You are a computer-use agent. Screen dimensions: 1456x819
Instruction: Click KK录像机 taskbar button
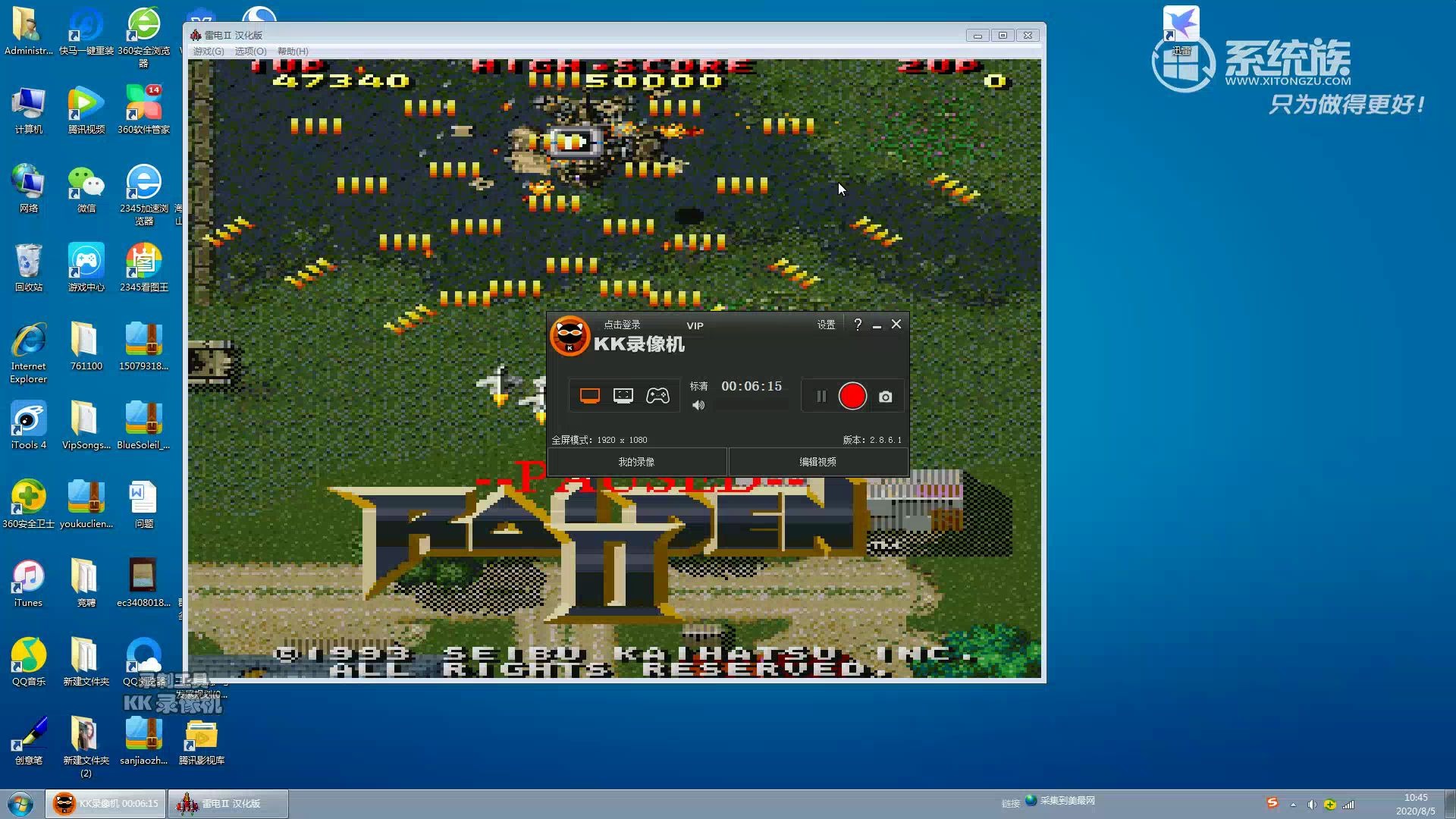tap(106, 804)
